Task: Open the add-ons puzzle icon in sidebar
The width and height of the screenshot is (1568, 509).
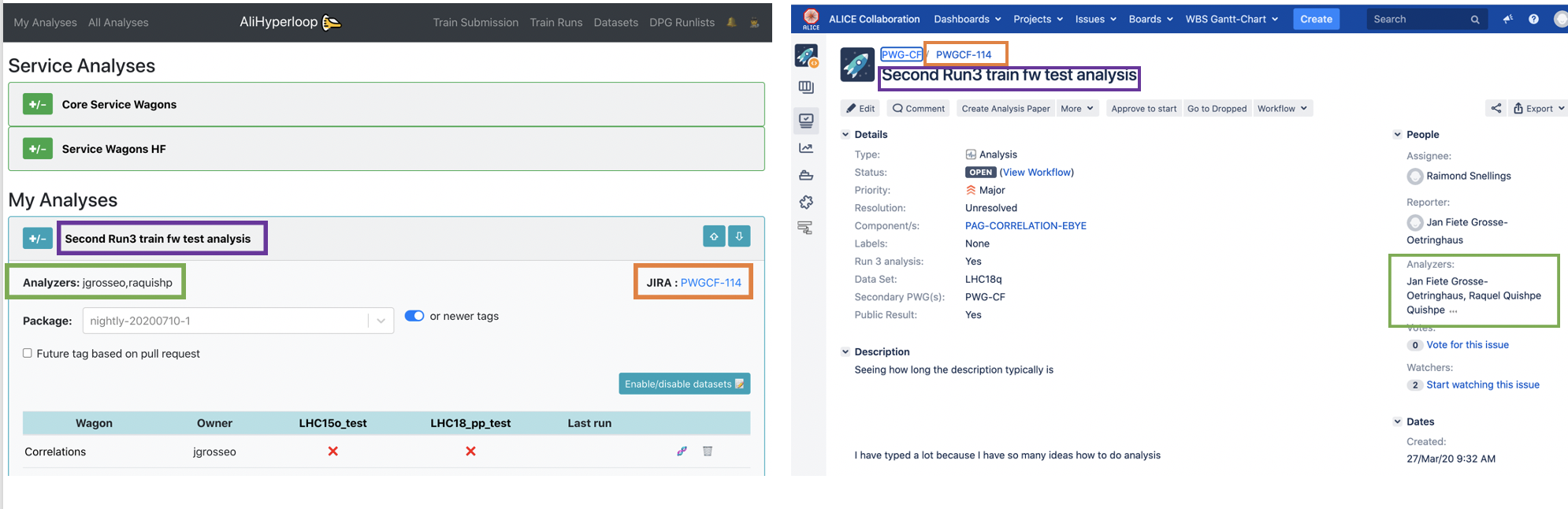Action: [x=806, y=202]
